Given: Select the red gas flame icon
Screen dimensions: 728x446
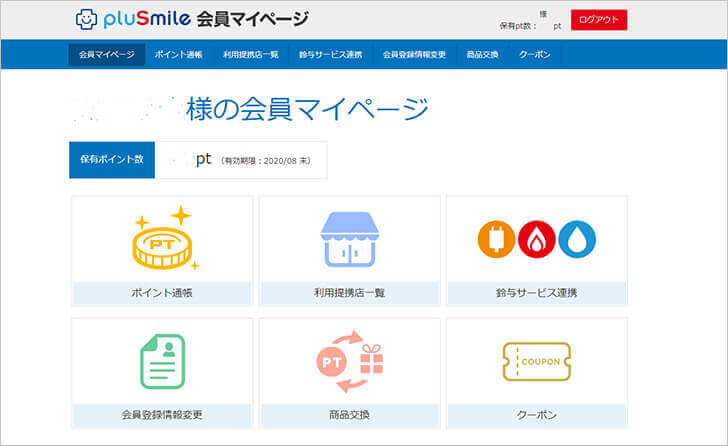Looking at the screenshot, I should tap(536, 239).
